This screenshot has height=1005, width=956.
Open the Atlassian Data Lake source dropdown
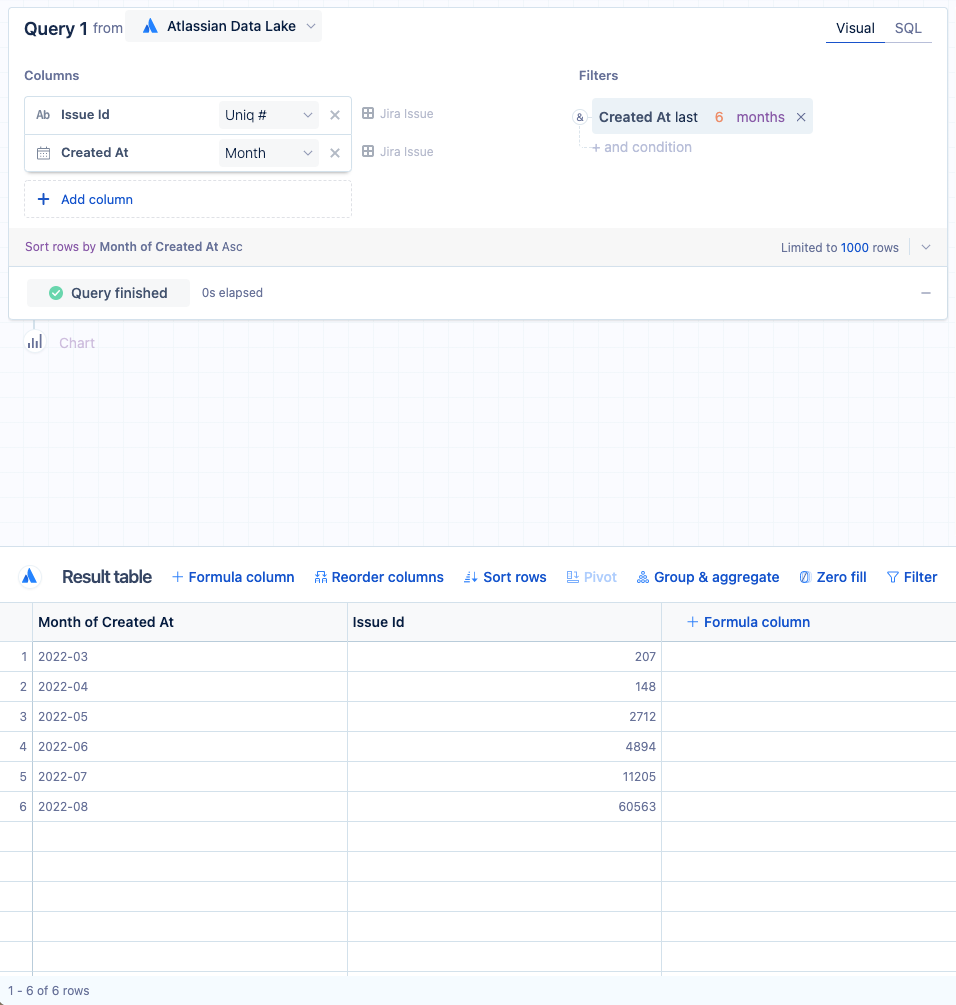click(223, 26)
